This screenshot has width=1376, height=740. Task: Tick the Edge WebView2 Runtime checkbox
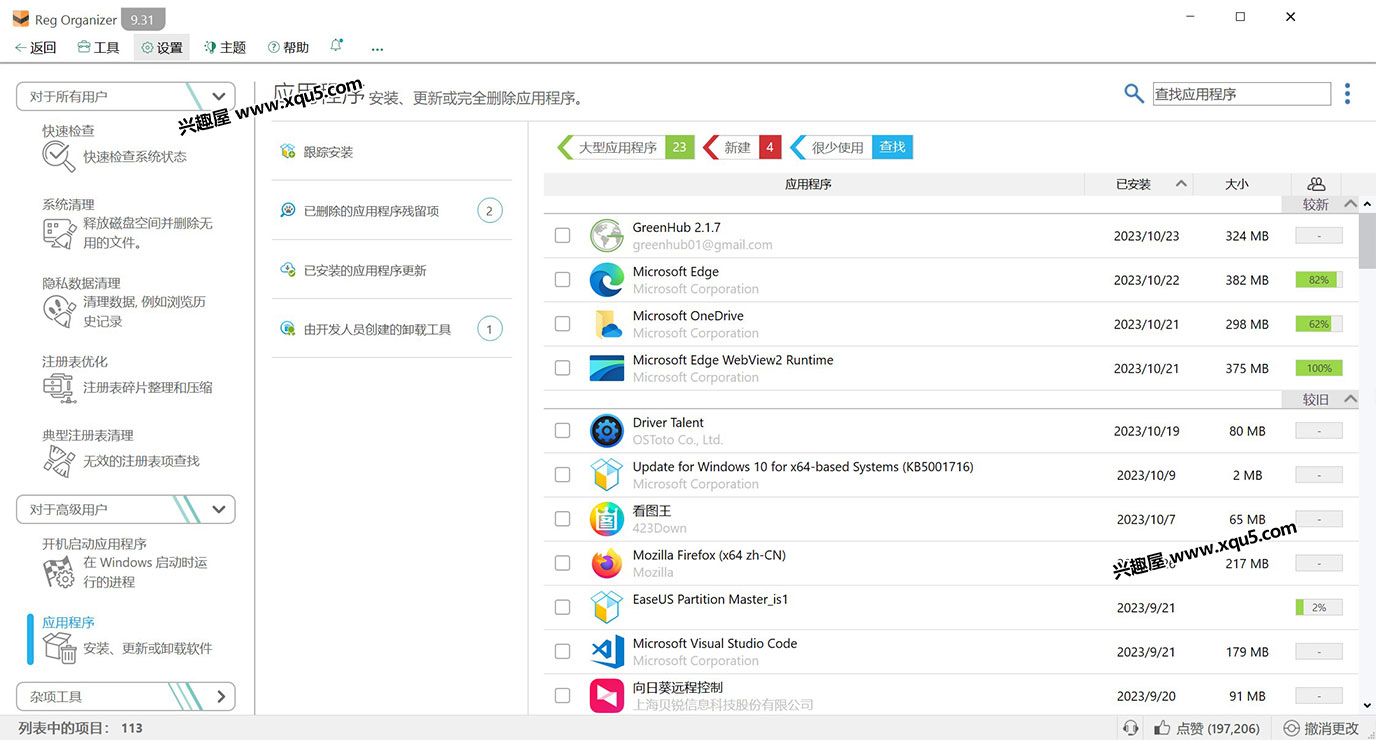pyautogui.click(x=562, y=368)
